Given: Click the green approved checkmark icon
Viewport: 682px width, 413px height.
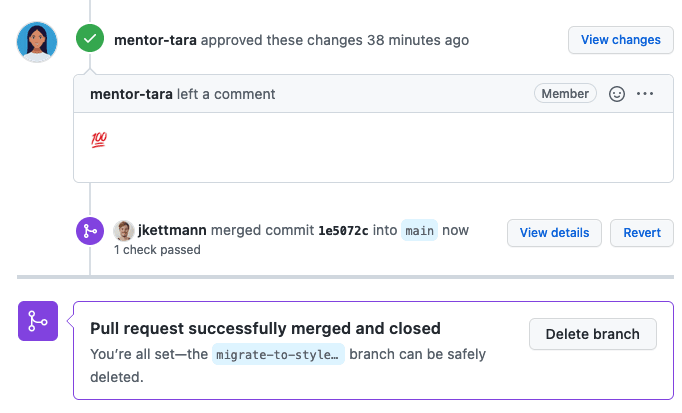Looking at the screenshot, I should 91,40.
